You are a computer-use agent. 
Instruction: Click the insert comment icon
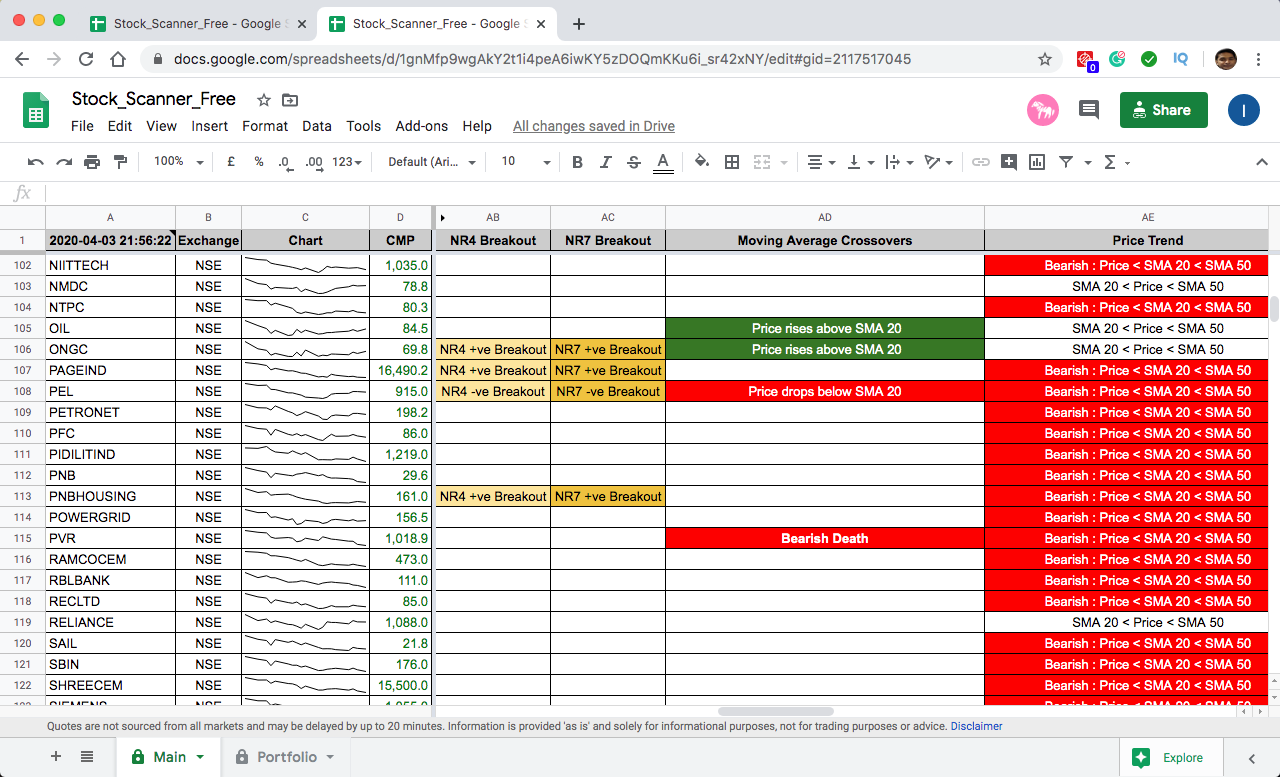(x=1008, y=162)
